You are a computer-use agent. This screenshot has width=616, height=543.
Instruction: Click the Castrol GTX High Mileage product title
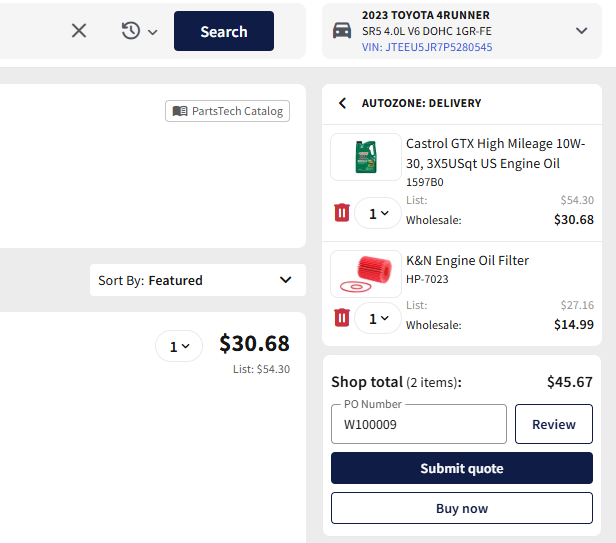(x=495, y=154)
